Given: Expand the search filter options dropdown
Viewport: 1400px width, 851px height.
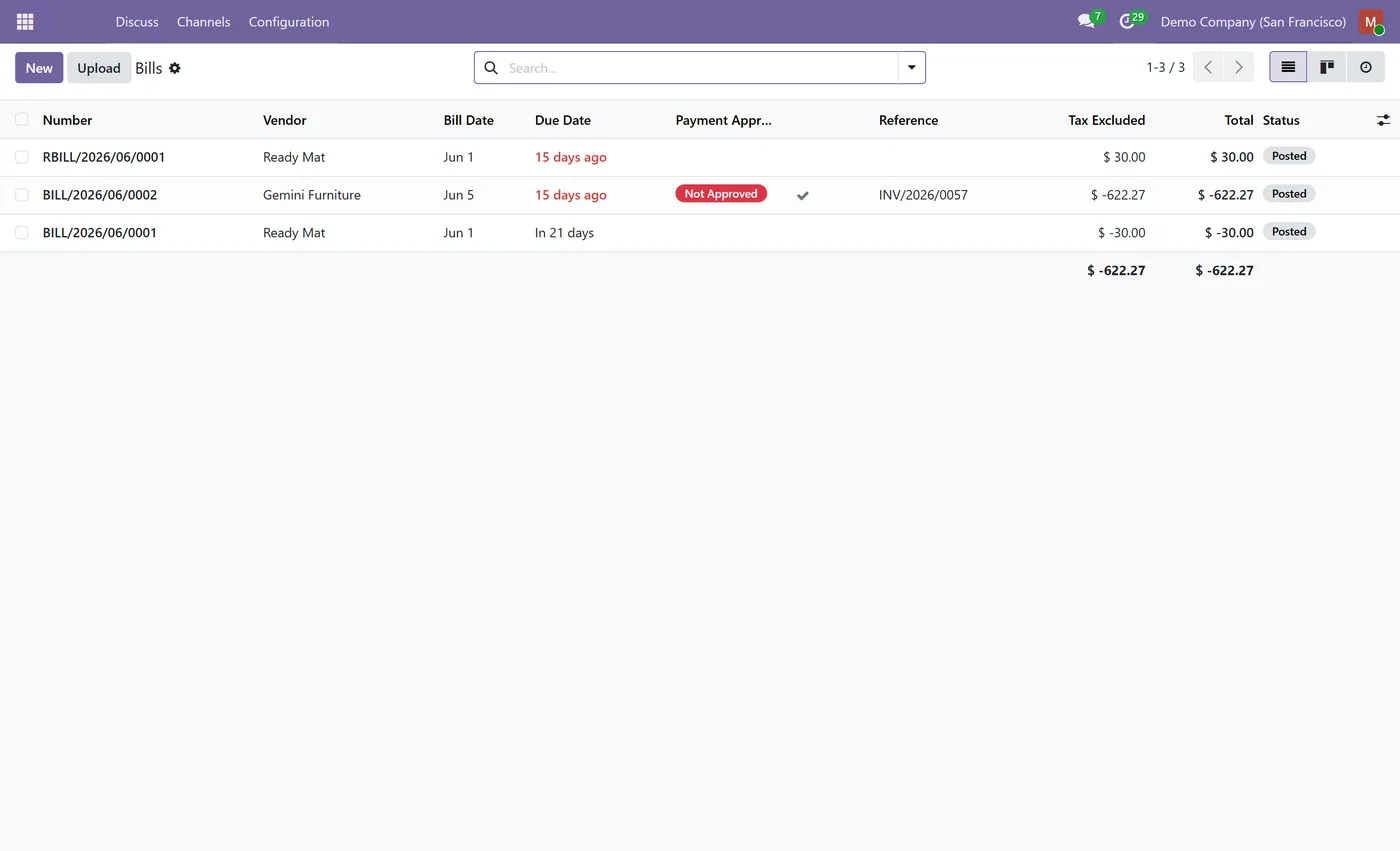Looking at the screenshot, I should (x=911, y=68).
